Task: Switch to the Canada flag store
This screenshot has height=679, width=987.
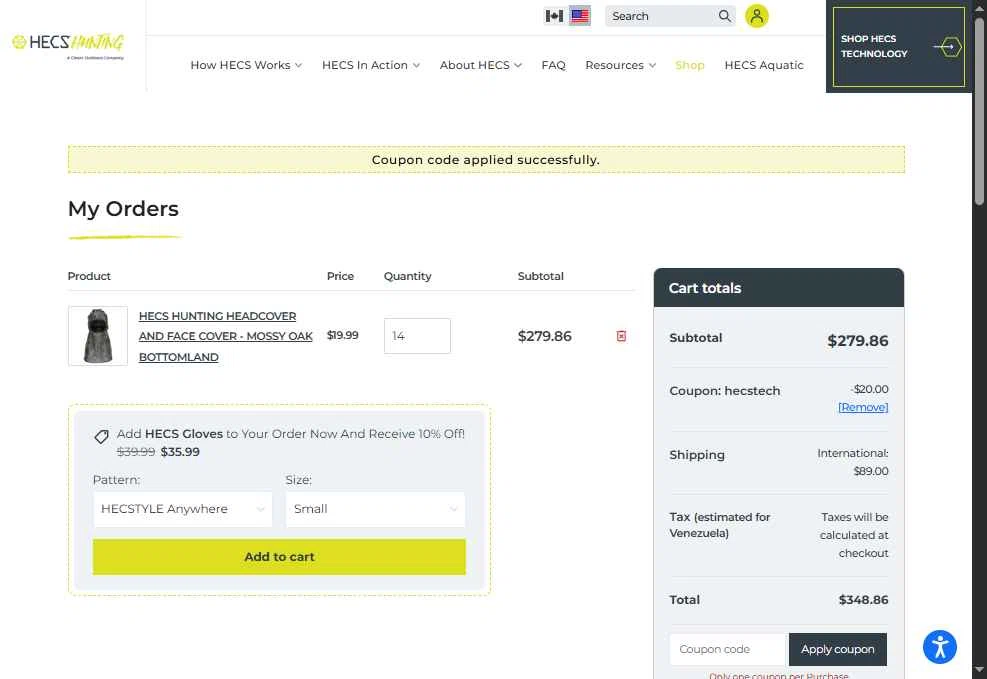Action: pyautogui.click(x=554, y=16)
